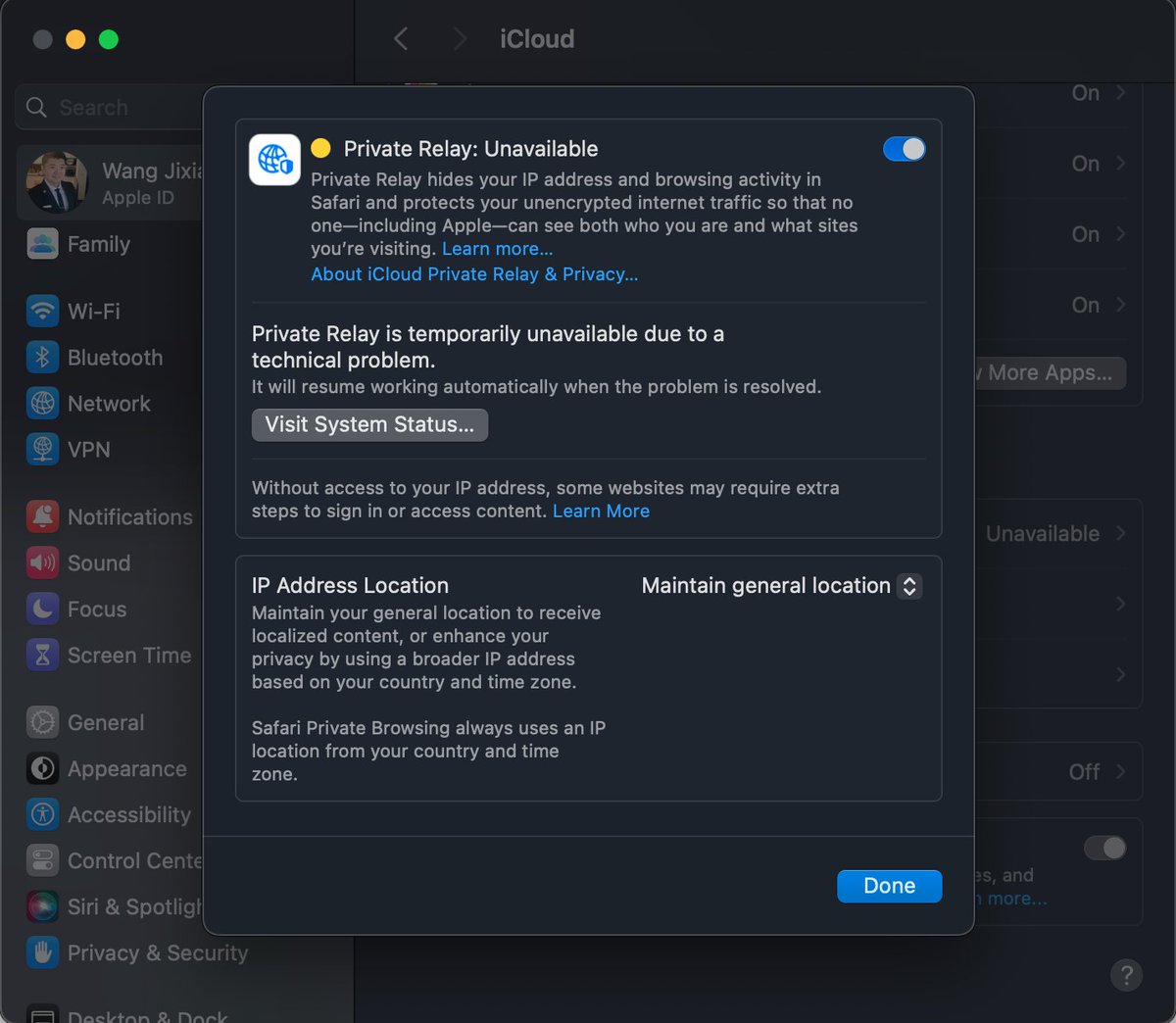Open Notifications settings icon

[42, 516]
